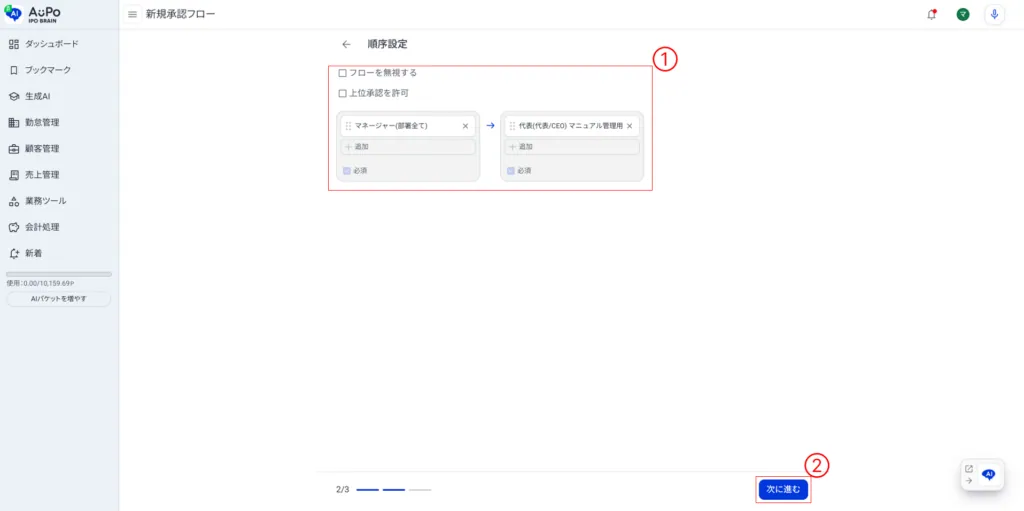Grab the drag handle of 代表(代表/CEO) item

coord(512,126)
